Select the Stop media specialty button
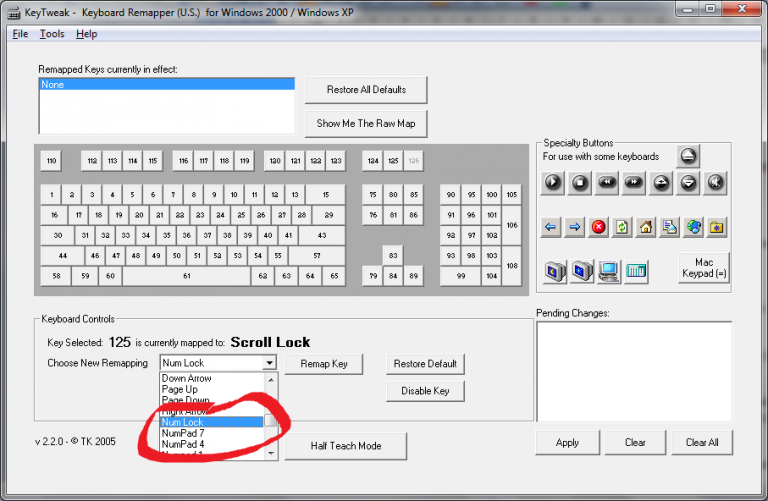 [579, 182]
